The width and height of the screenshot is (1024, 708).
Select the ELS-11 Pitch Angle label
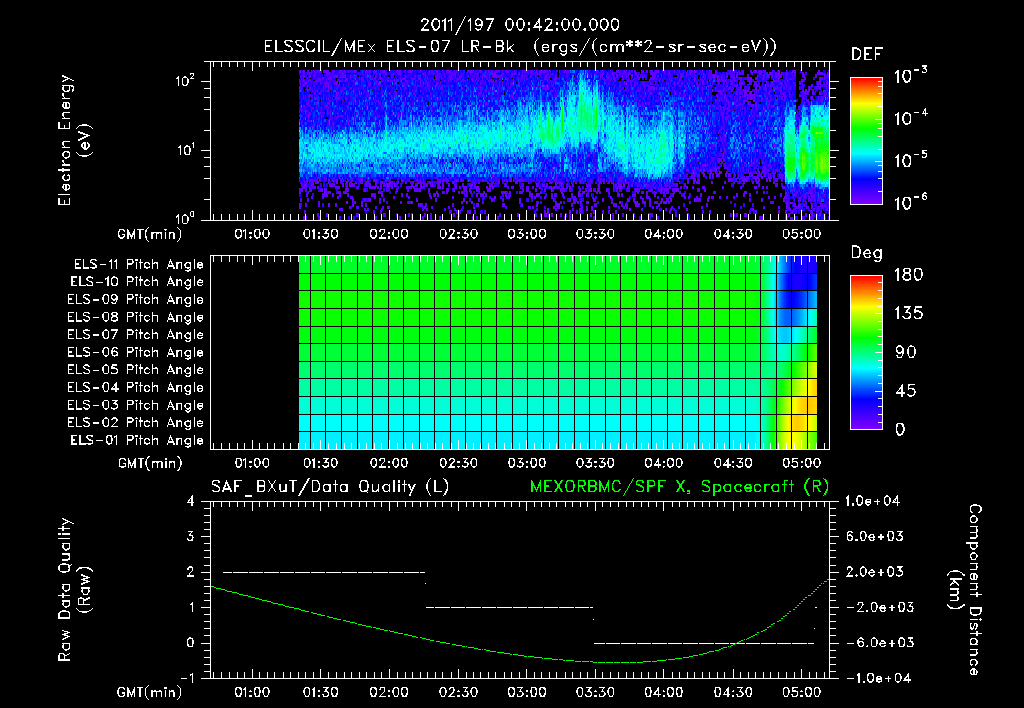[x=138, y=265]
